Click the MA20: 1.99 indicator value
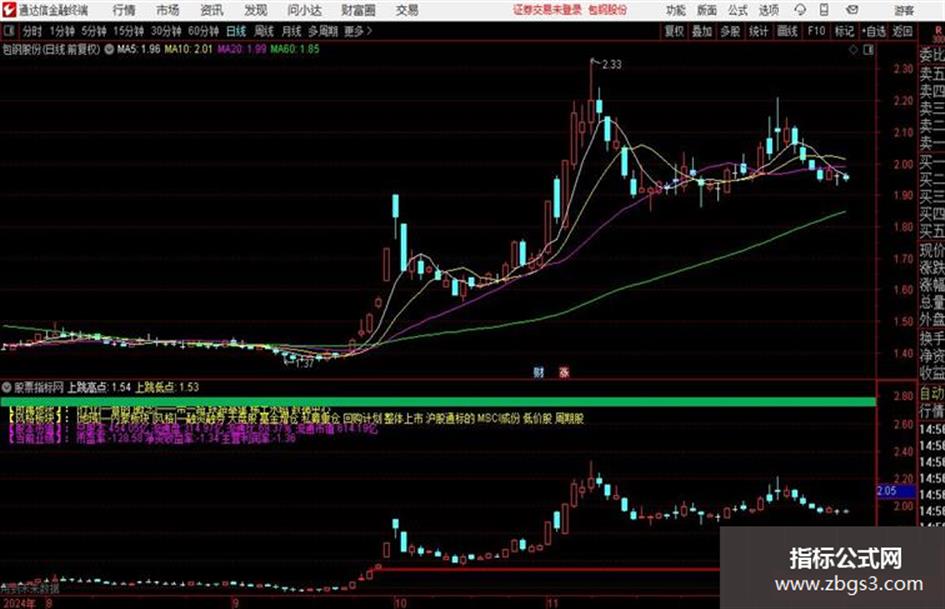The height and width of the screenshot is (609, 945). point(242,49)
